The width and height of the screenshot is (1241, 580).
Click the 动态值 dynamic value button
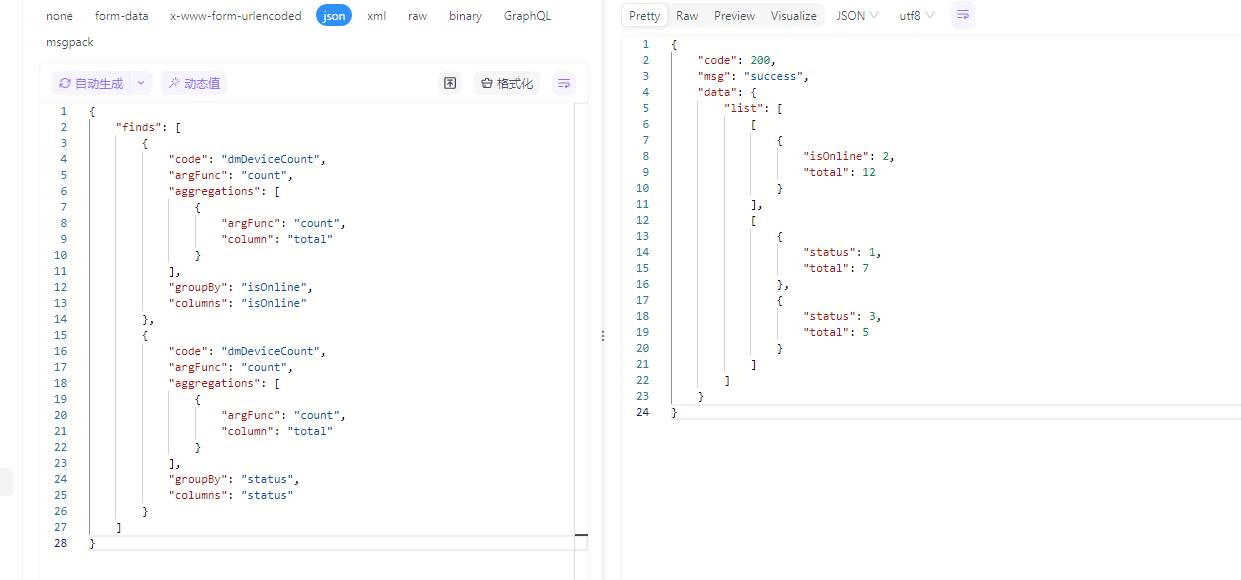(x=194, y=84)
